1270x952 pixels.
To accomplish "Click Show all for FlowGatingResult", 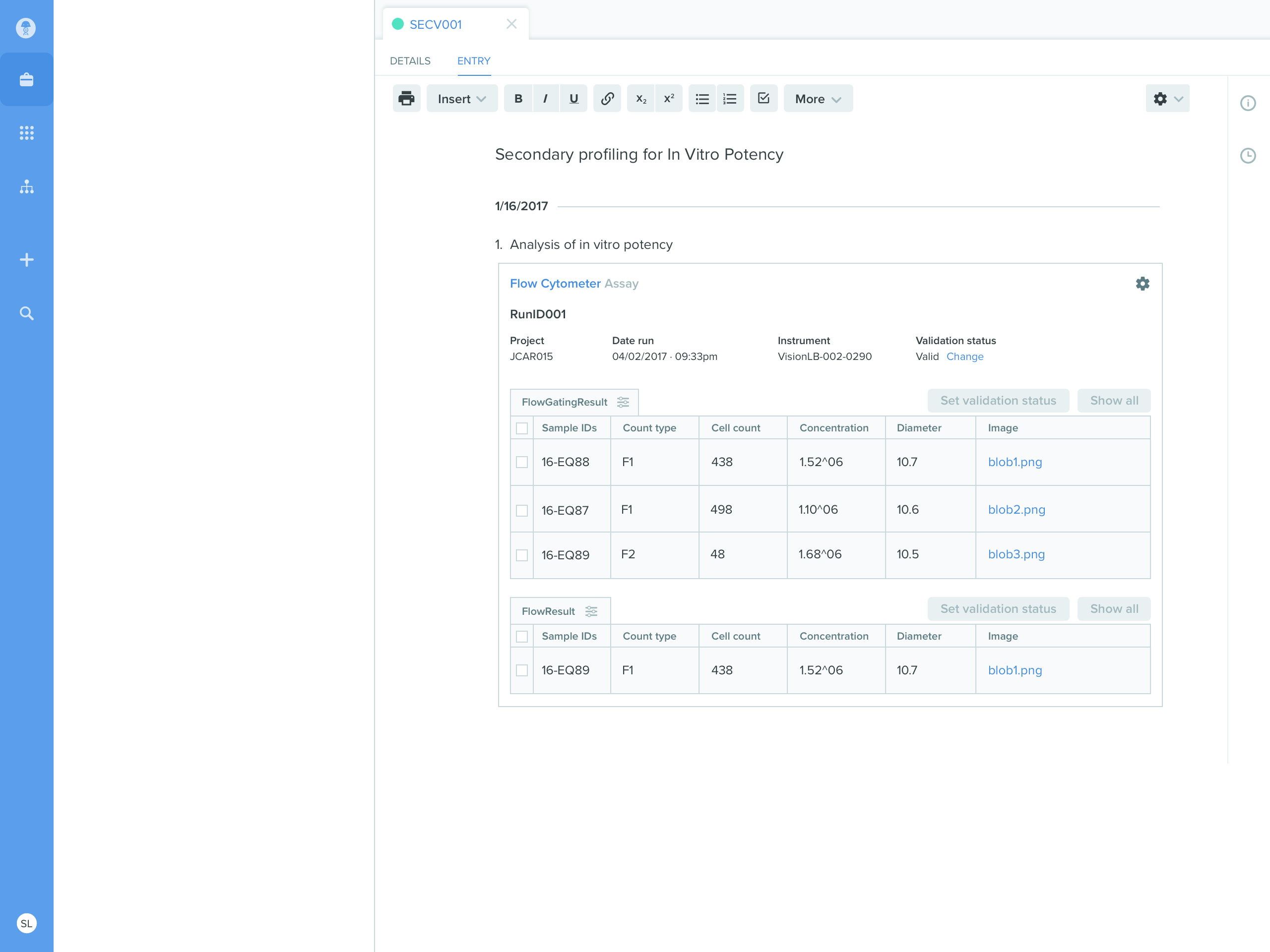I will pos(1114,401).
